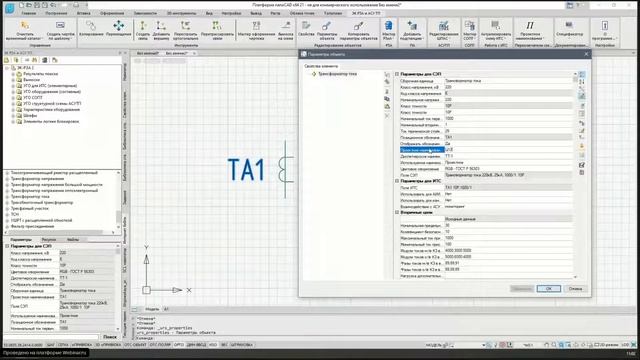Expand Выноски tree folder
This screenshot has width=640, height=360.
click(x=13, y=80)
